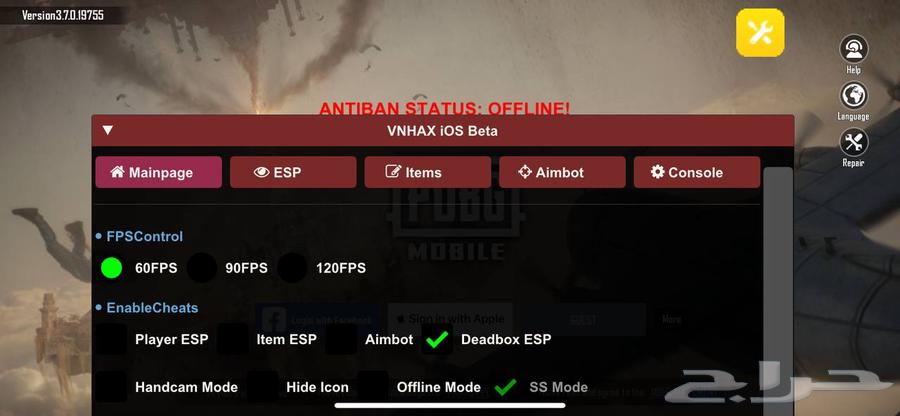Select the 90FPS radio option
The width and height of the screenshot is (900, 416).
click(x=202, y=268)
